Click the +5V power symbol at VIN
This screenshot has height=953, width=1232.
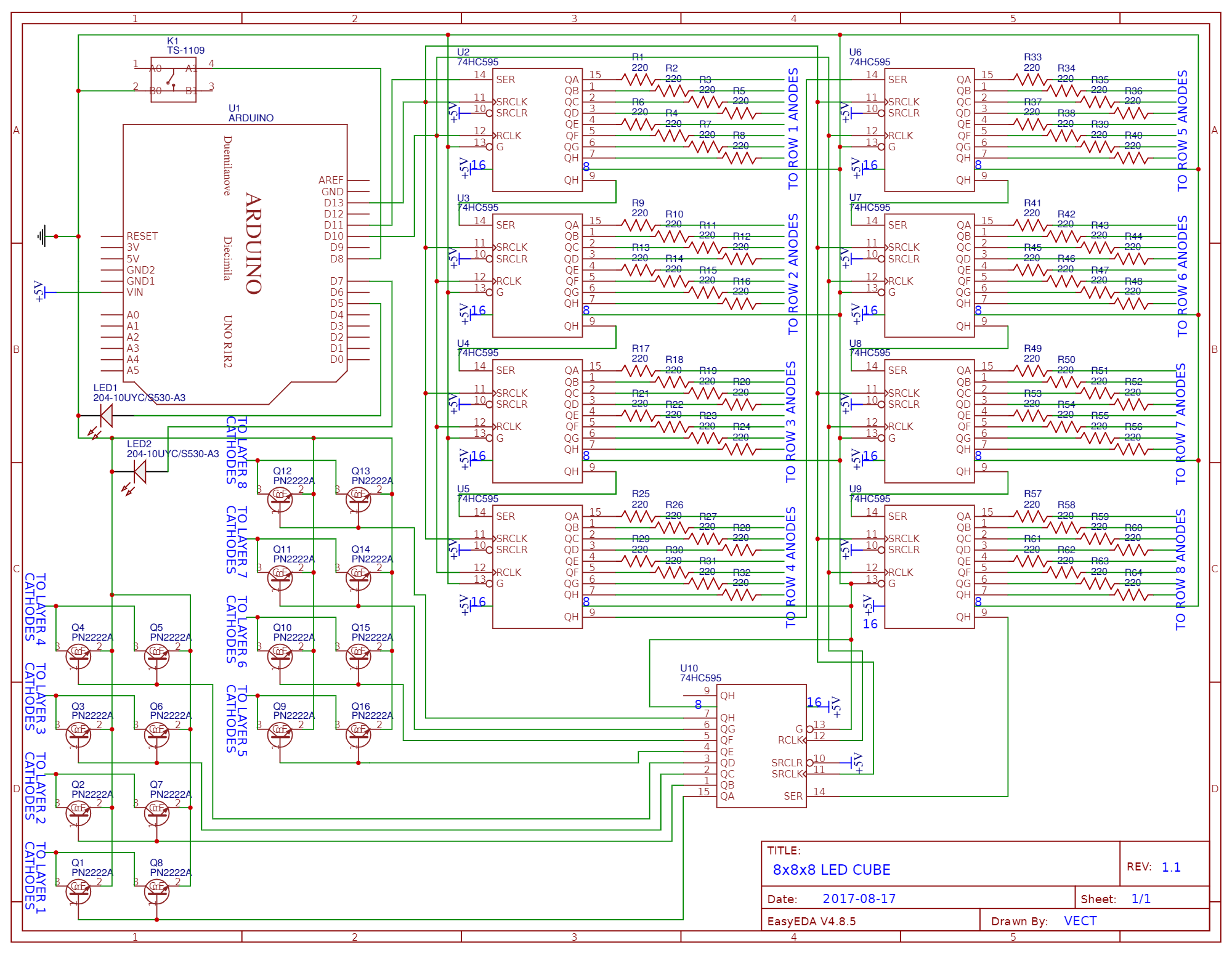pos(43,292)
